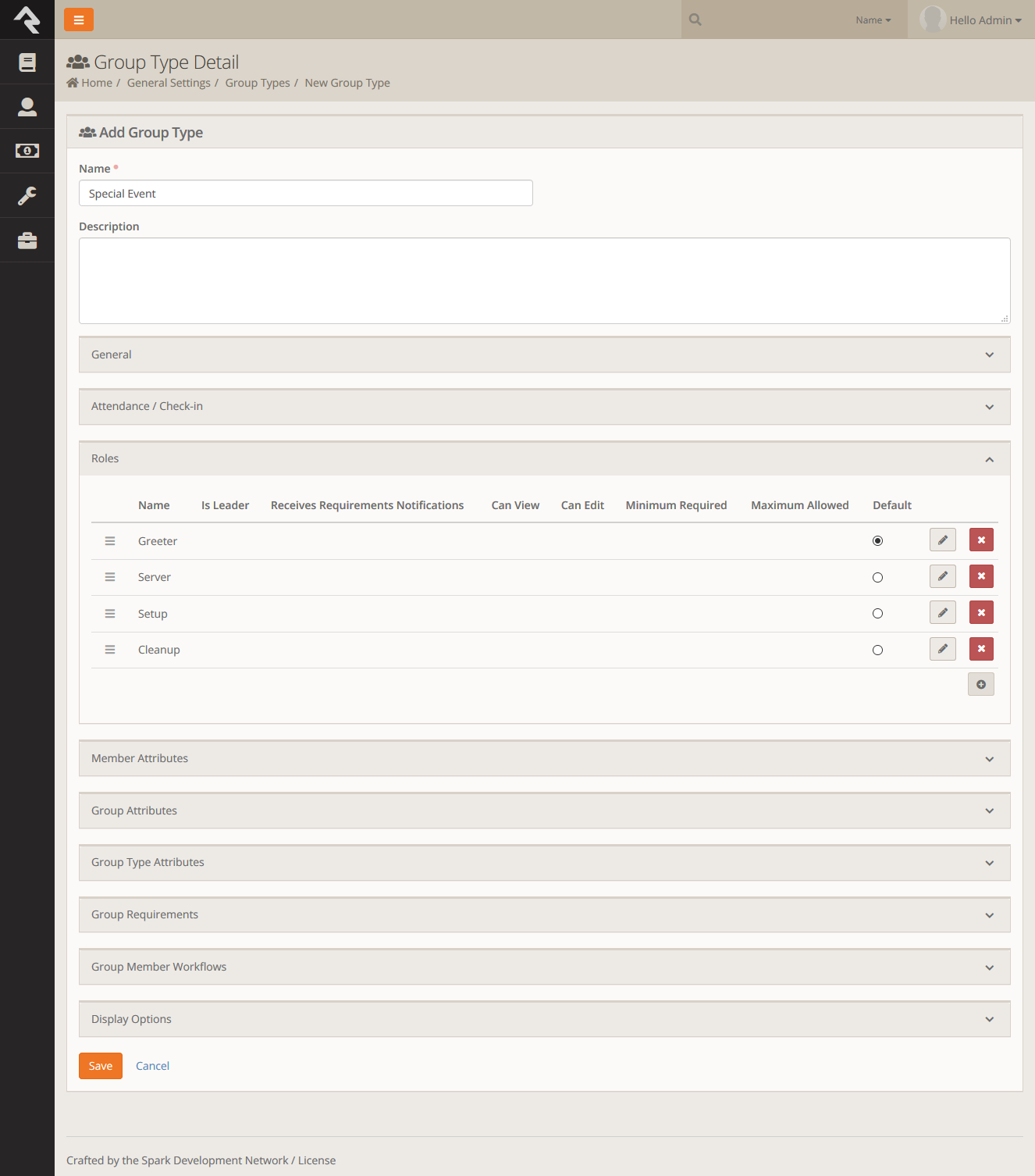Click in the Description text area
The height and width of the screenshot is (1176, 1035).
[x=544, y=281]
